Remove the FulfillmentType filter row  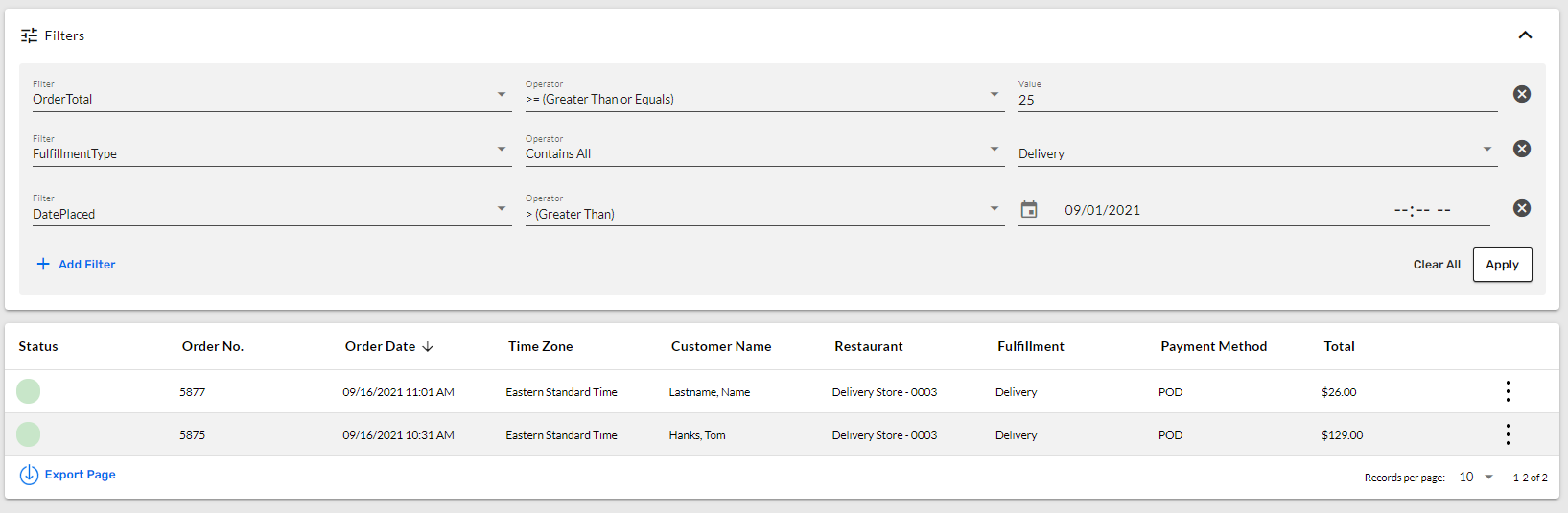point(1522,149)
